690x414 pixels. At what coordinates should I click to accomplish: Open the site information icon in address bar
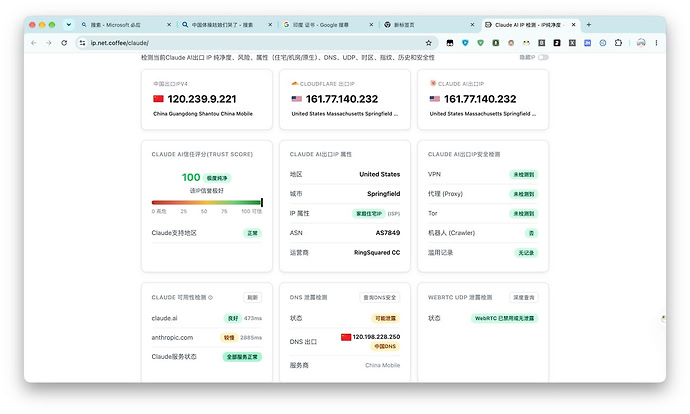coord(82,43)
